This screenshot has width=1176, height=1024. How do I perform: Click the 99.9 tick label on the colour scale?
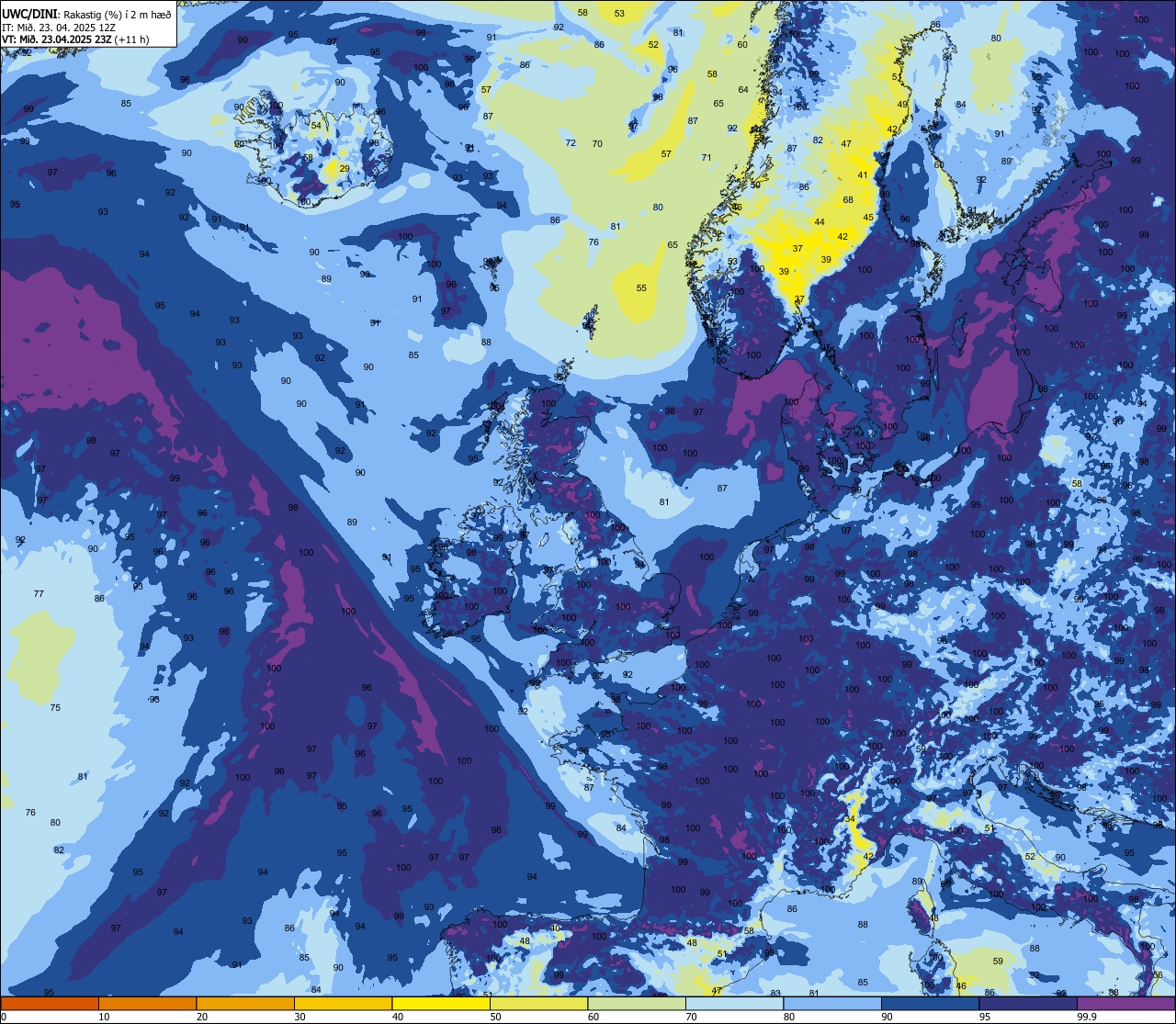[x=1087, y=1016]
